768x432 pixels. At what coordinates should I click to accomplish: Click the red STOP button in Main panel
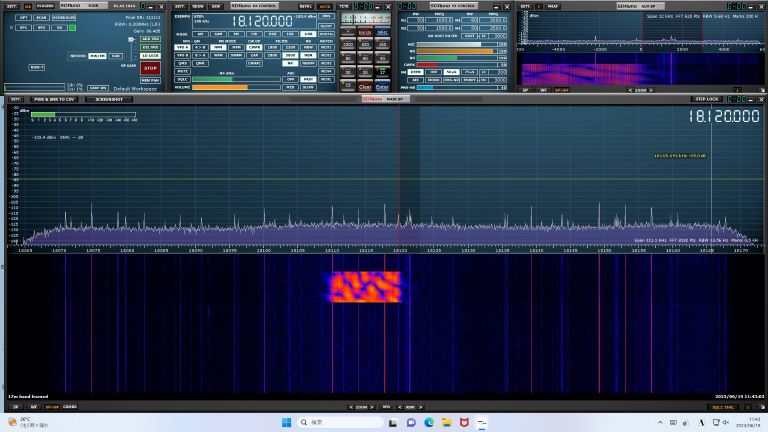click(150, 68)
